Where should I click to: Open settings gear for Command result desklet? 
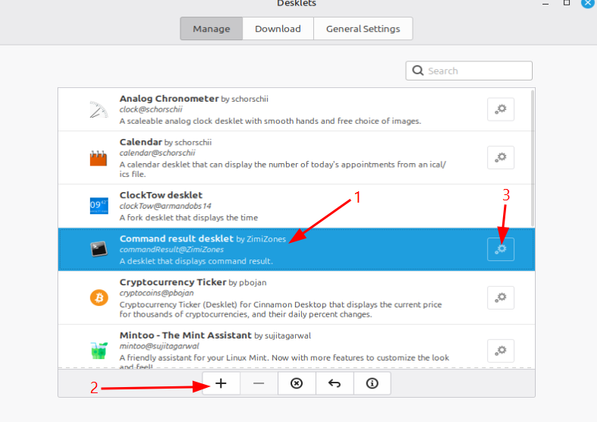click(501, 249)
